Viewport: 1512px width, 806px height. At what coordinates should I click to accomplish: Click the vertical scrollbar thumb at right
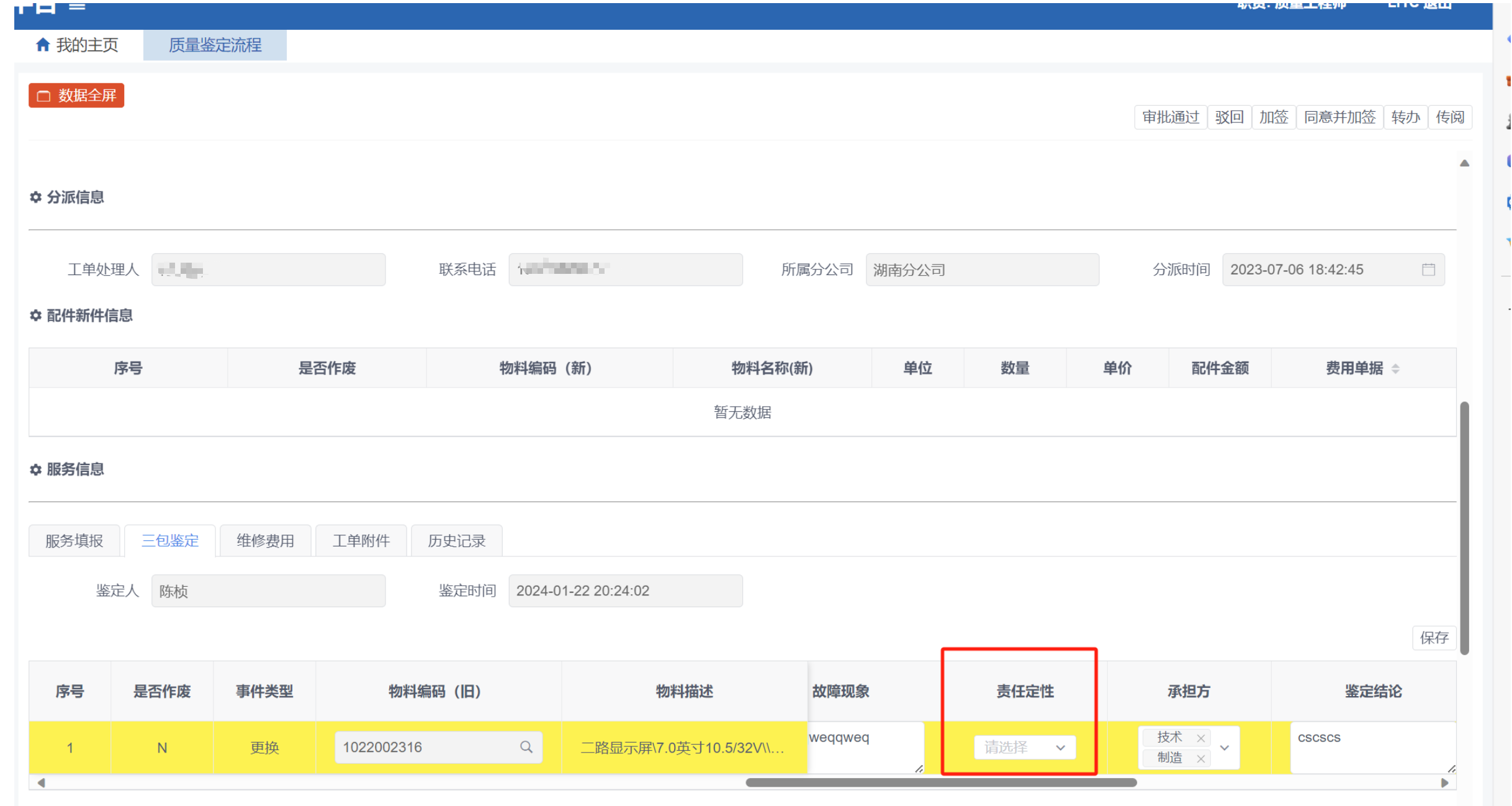[x=1465, y=528]
